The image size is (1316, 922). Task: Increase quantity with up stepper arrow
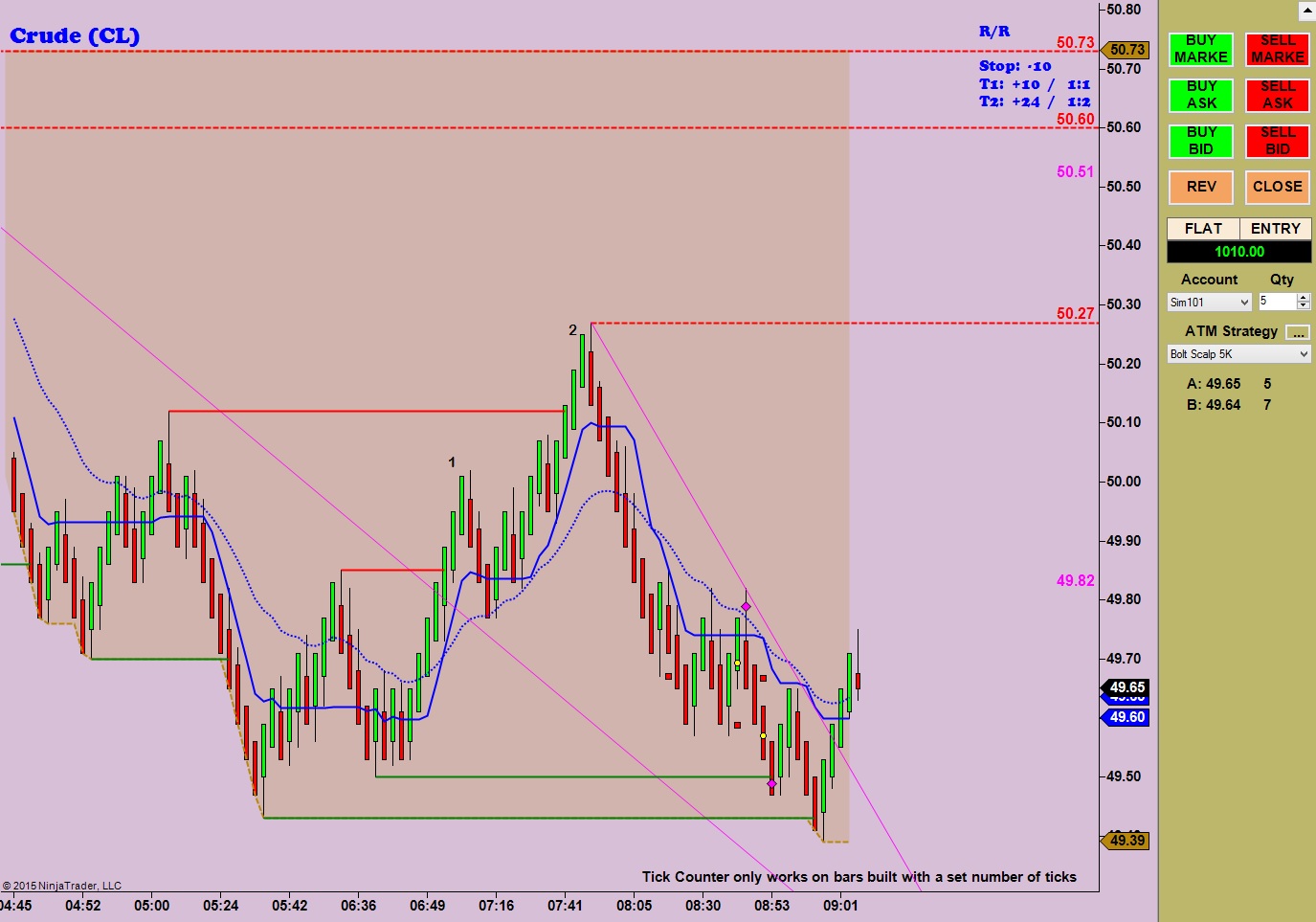(x=1304, y=298)
